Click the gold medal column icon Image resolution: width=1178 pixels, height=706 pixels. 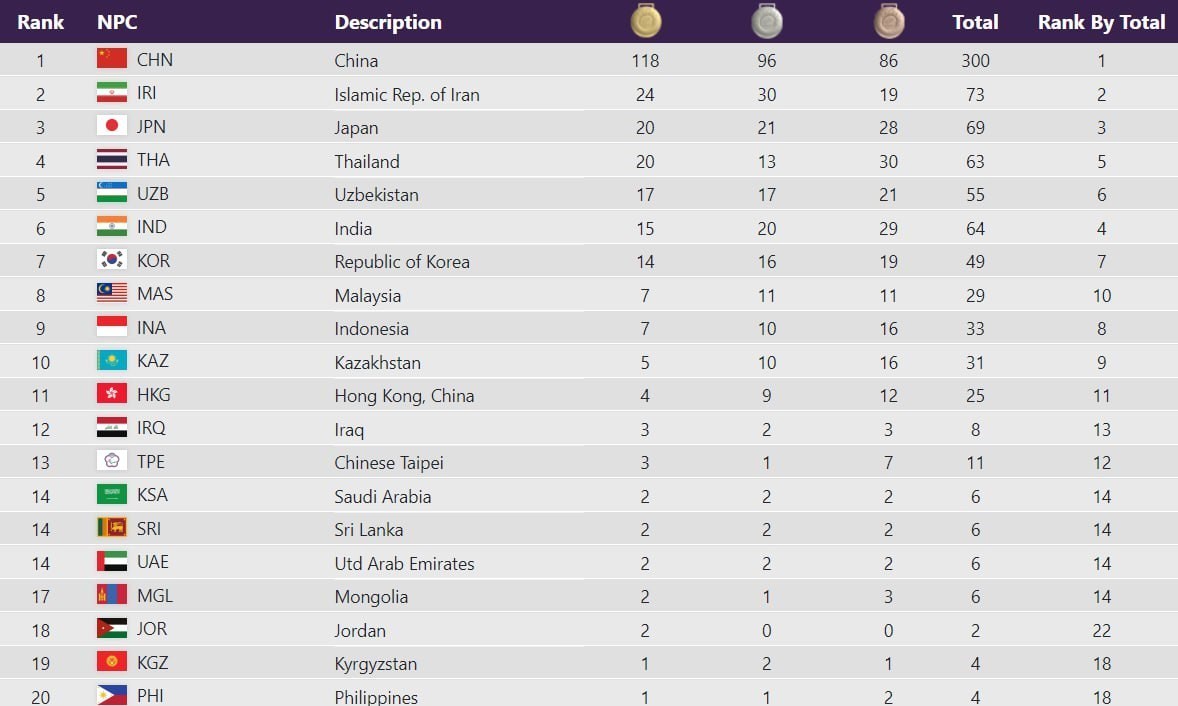(646, 21)
